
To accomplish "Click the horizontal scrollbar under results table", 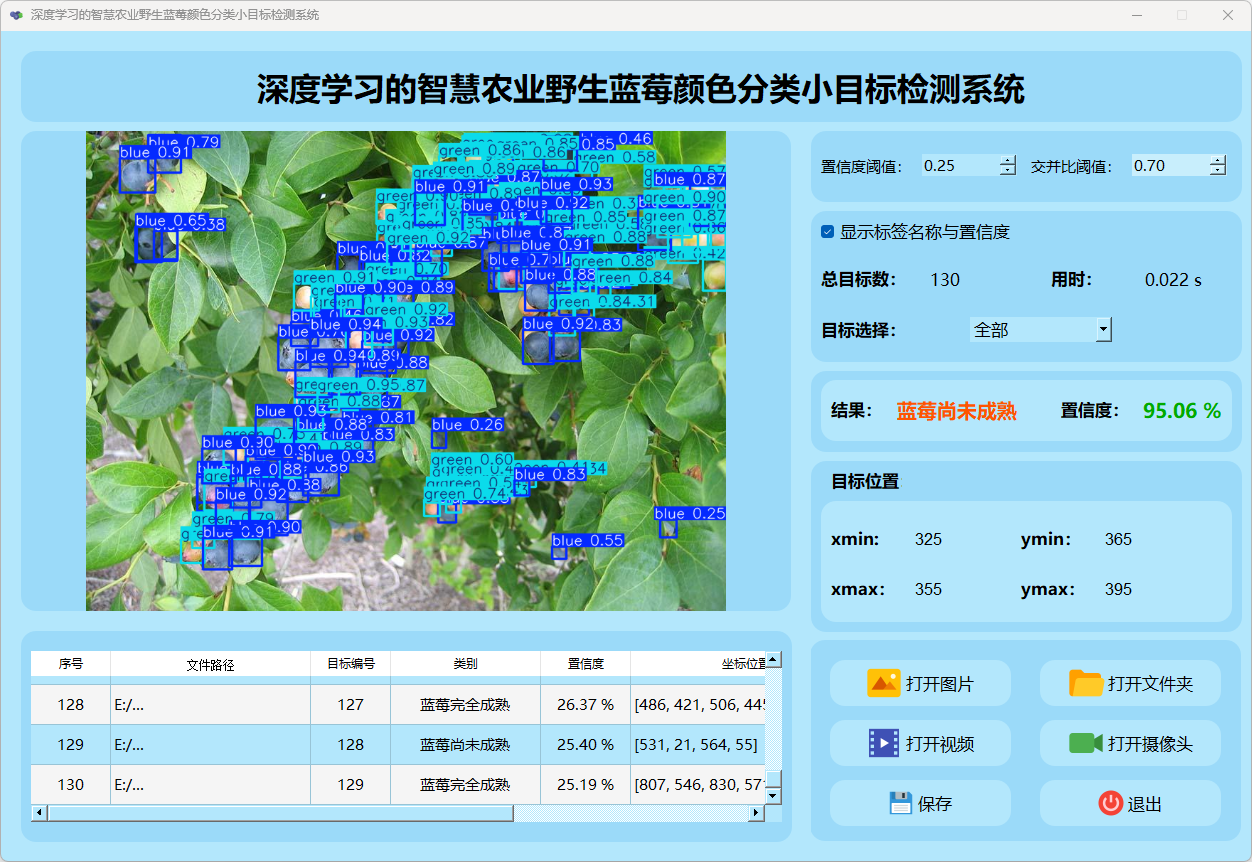I will pyautogui.click(x=280, y=813).
